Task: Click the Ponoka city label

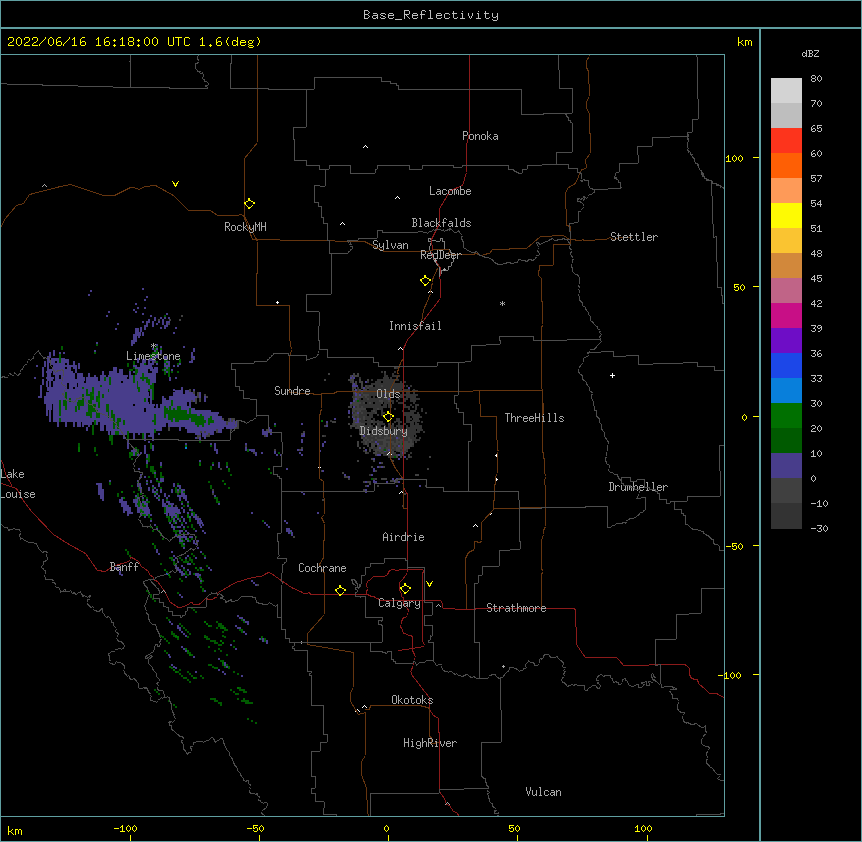Action: [x=480, y=136]
